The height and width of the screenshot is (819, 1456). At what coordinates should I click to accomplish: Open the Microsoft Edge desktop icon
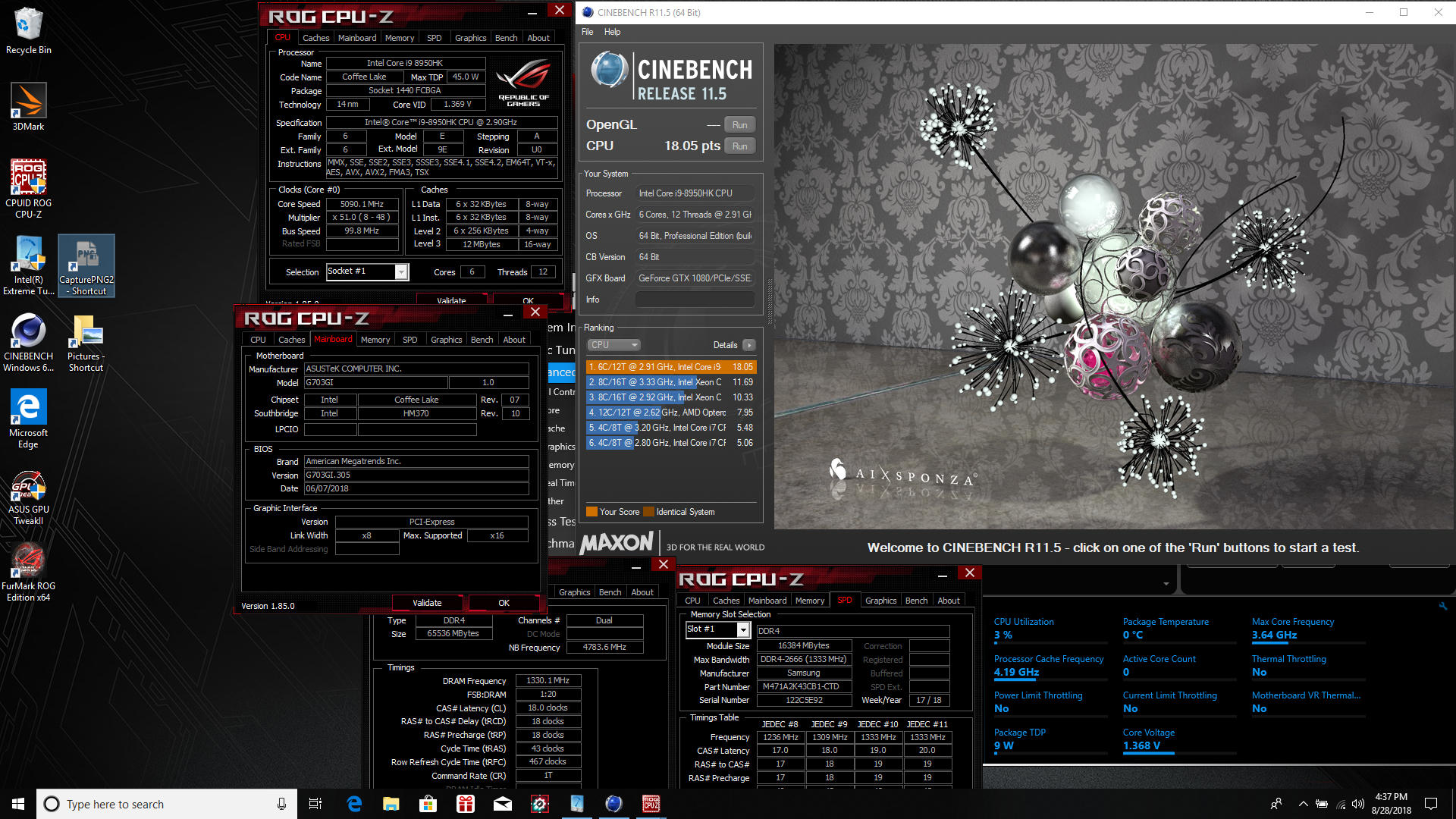click(x=28, y=419)
